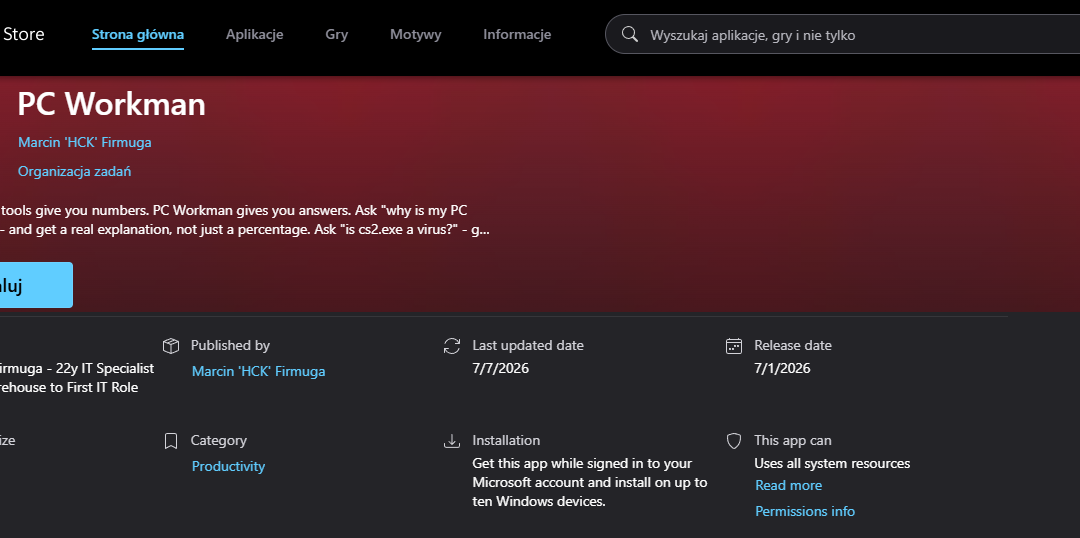Select the Motywy tab
This screenshot has height=538, width=1080.
click(415, 34)
